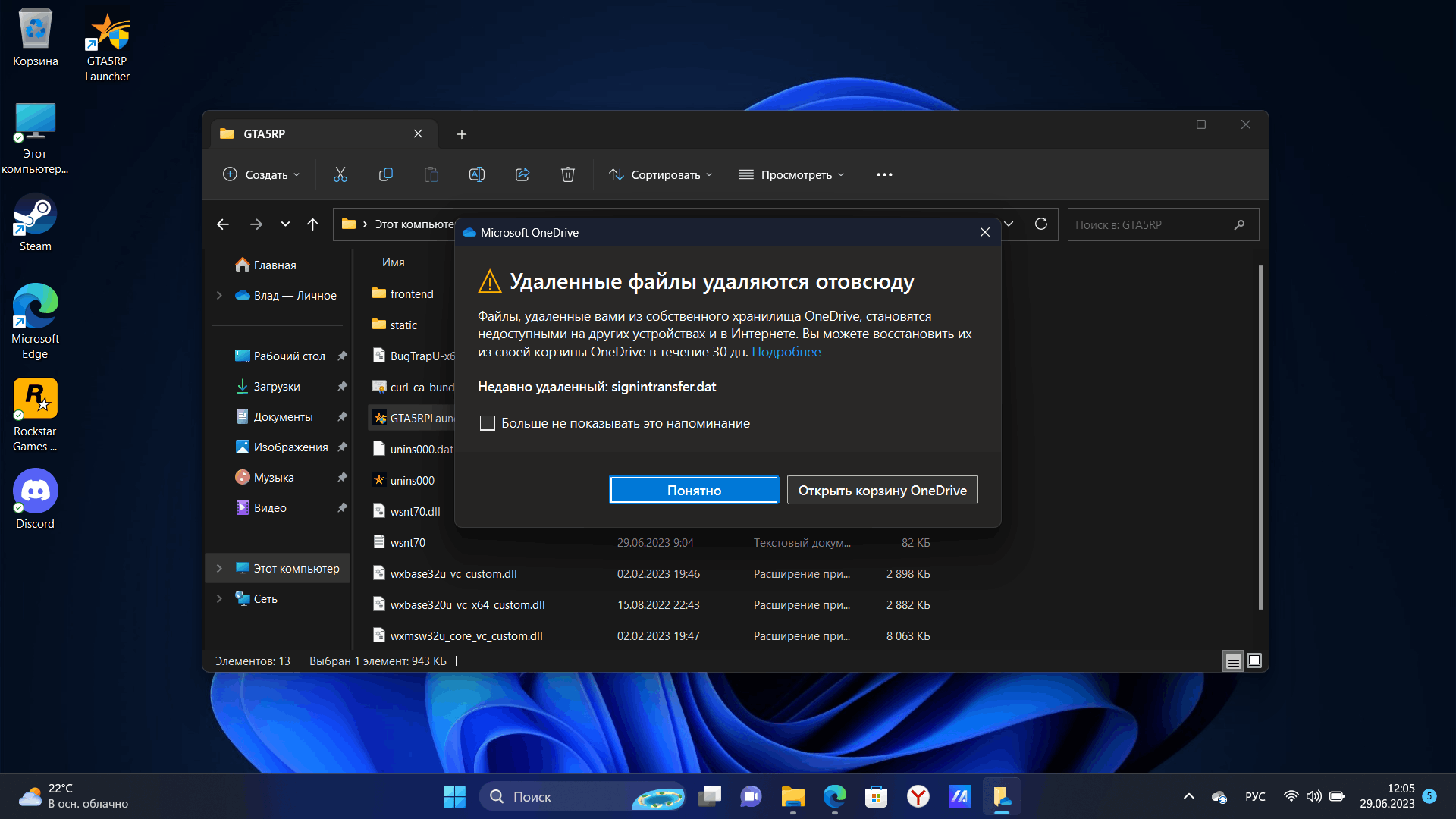Select Загрузки in navigation pane
The image size is (1456, 819).
pyautogui.click(x=276, y=386)
